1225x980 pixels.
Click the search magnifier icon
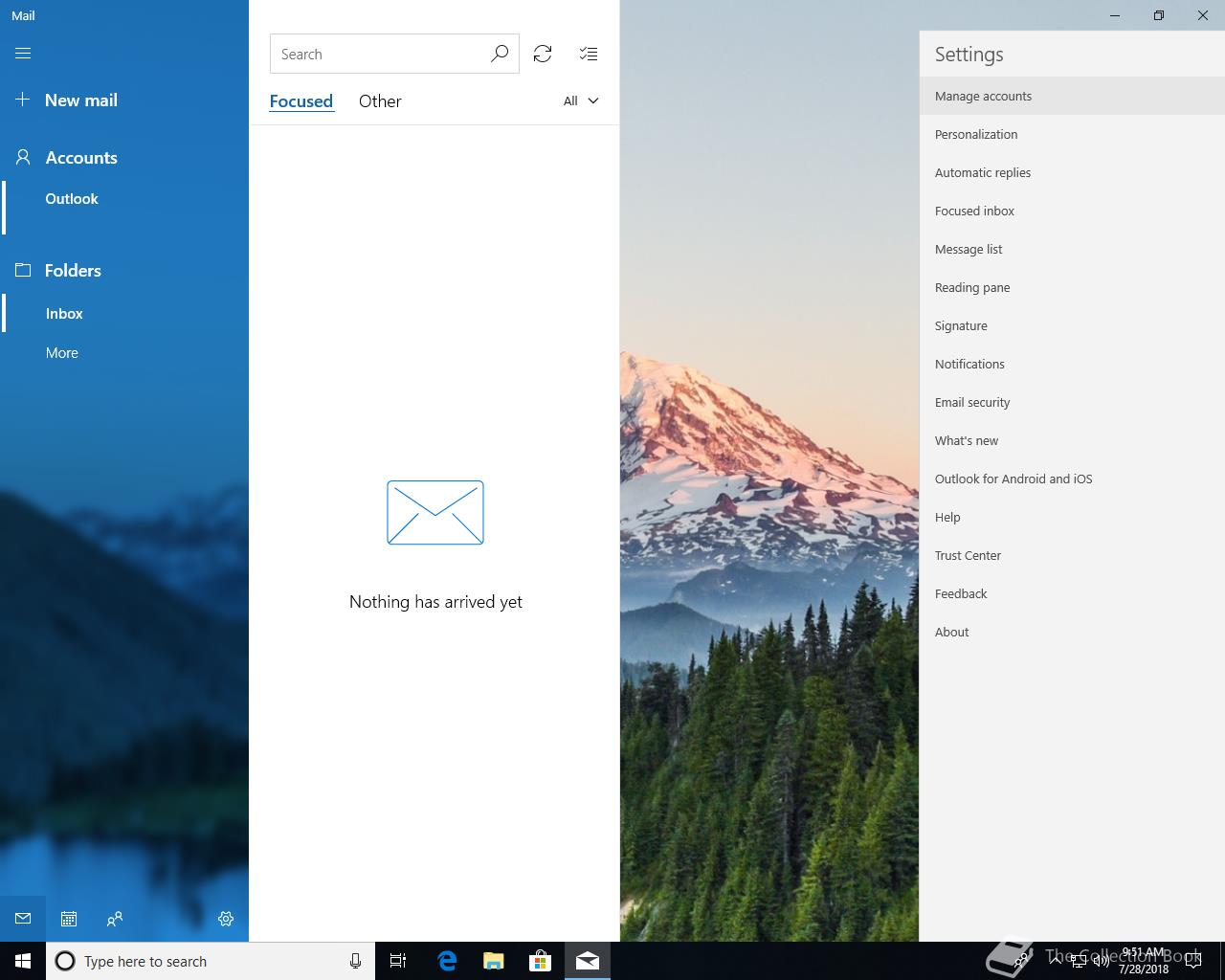(x=499, y=54)
